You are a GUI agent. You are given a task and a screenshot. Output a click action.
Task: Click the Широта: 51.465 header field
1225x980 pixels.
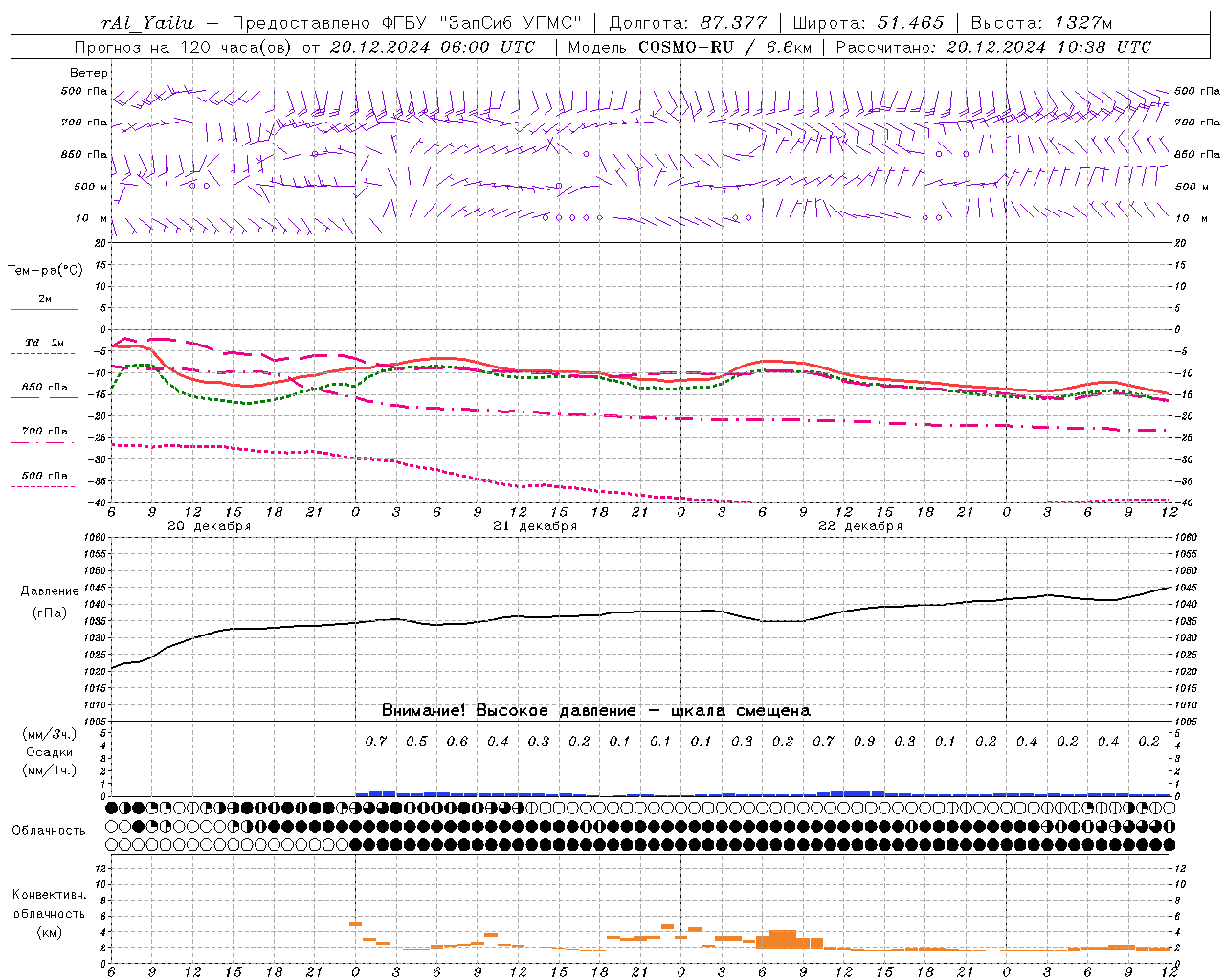(x=868, y=23)
